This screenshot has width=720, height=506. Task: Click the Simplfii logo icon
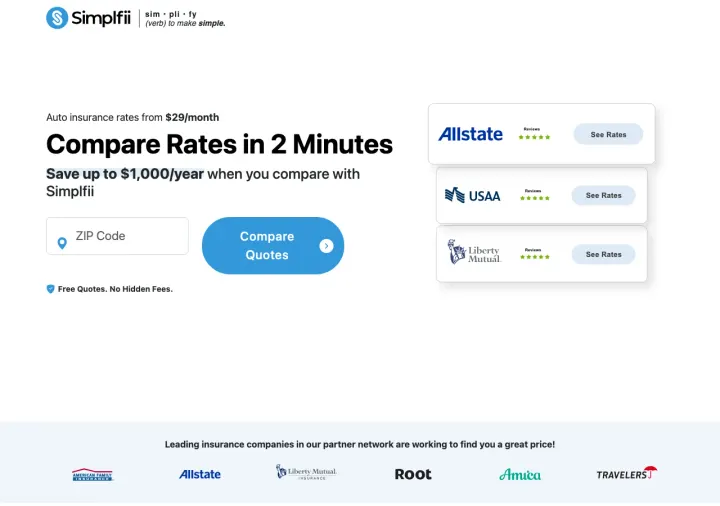(x=57, y=18)
